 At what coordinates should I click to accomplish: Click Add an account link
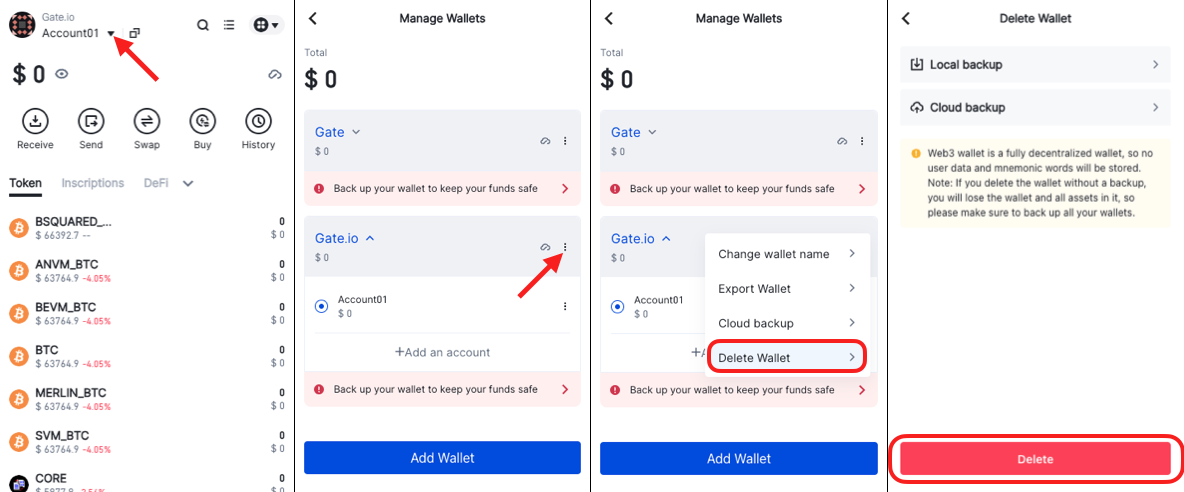(x=442, y=352)
